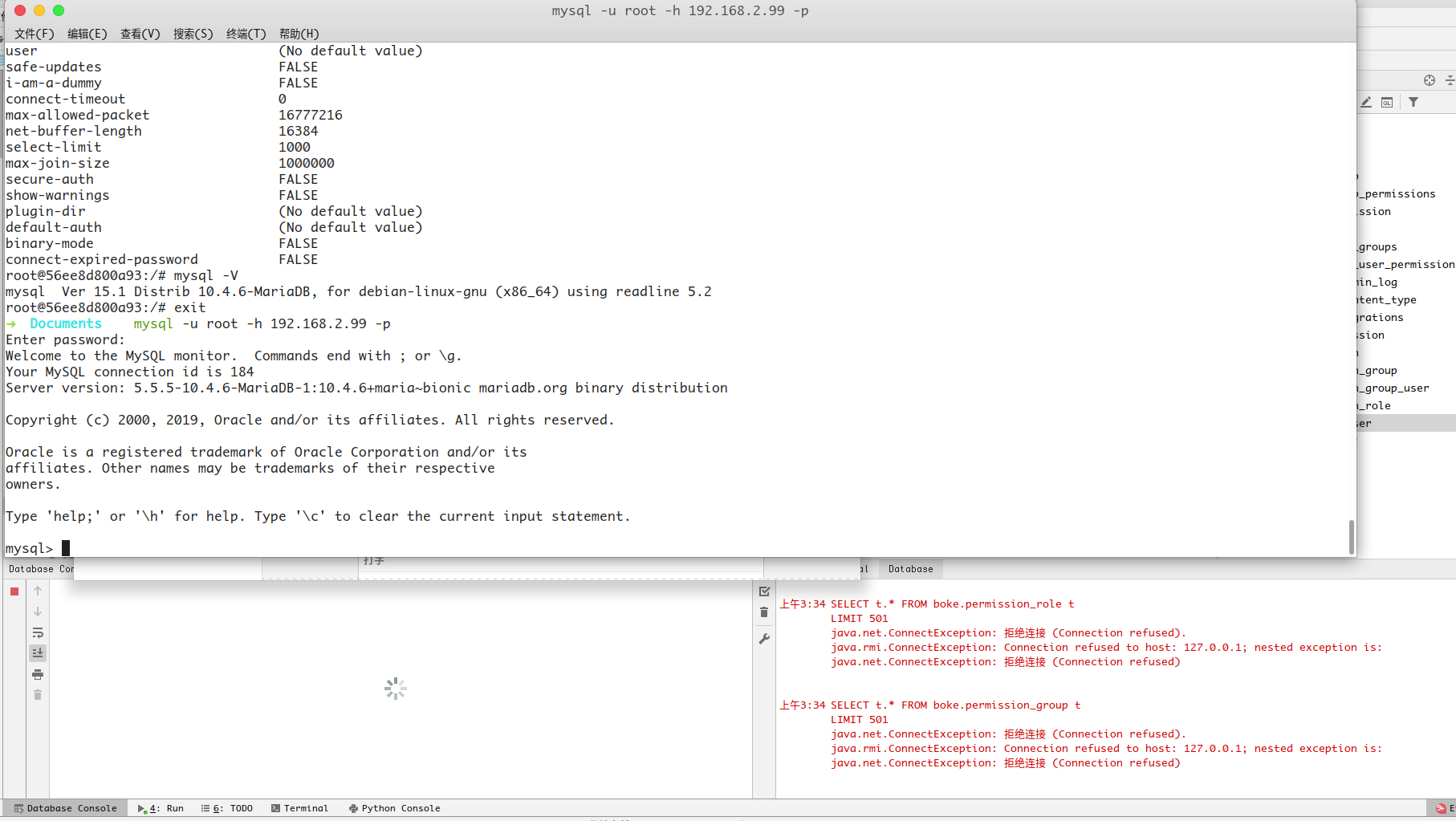Click the Database Console panel title
The image size is (1456, 821).
click(41, 569)
